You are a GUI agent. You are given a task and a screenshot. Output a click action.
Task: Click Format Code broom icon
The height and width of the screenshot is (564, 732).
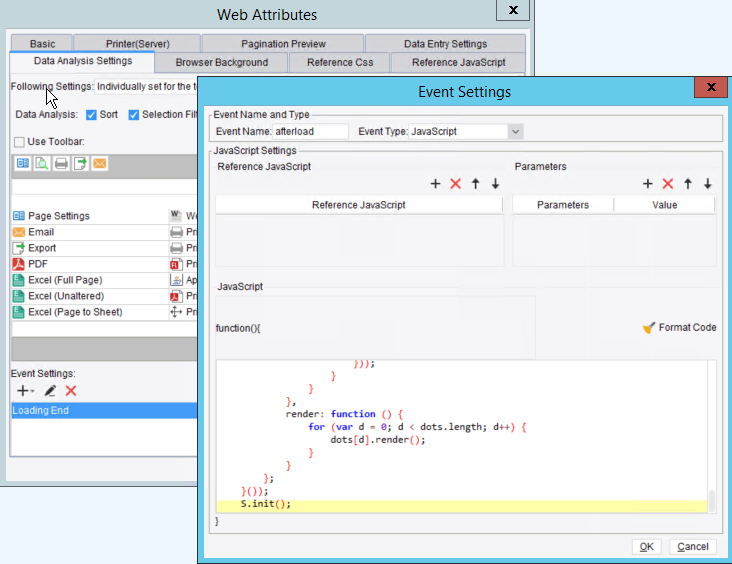648,328
